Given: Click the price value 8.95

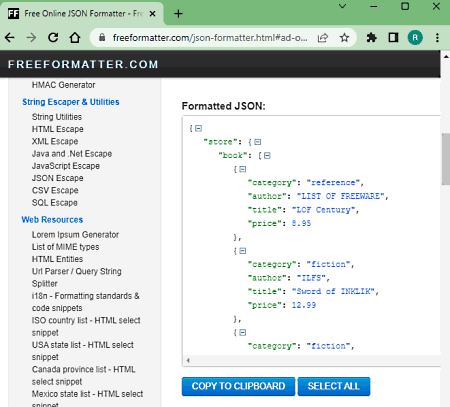Looking at the screenshot, I should click(x=301, y=224).
